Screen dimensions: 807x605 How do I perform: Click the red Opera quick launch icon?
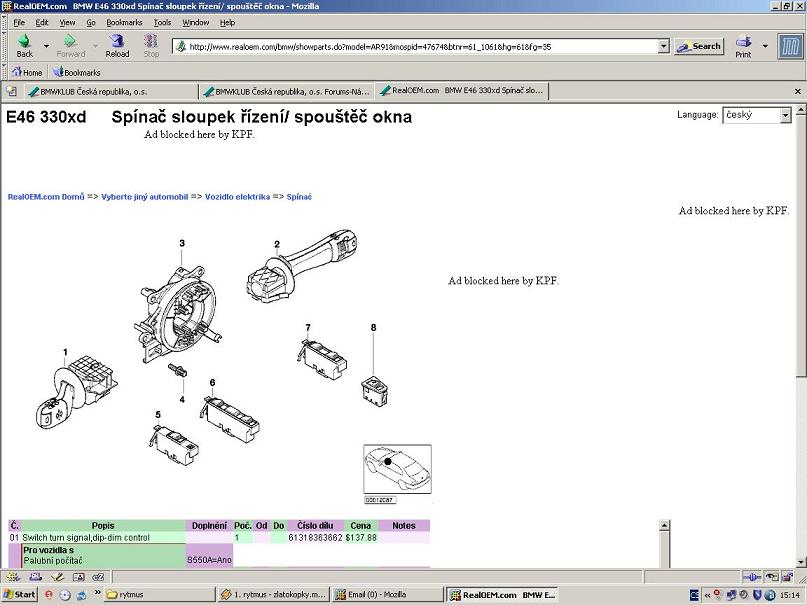point(48,595)
